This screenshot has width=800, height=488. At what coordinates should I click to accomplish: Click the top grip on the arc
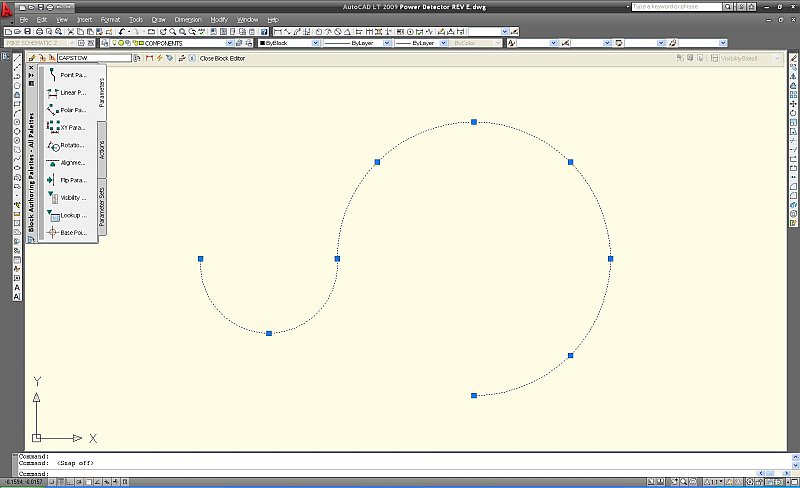pyautogui.click(x=474, y=122)
